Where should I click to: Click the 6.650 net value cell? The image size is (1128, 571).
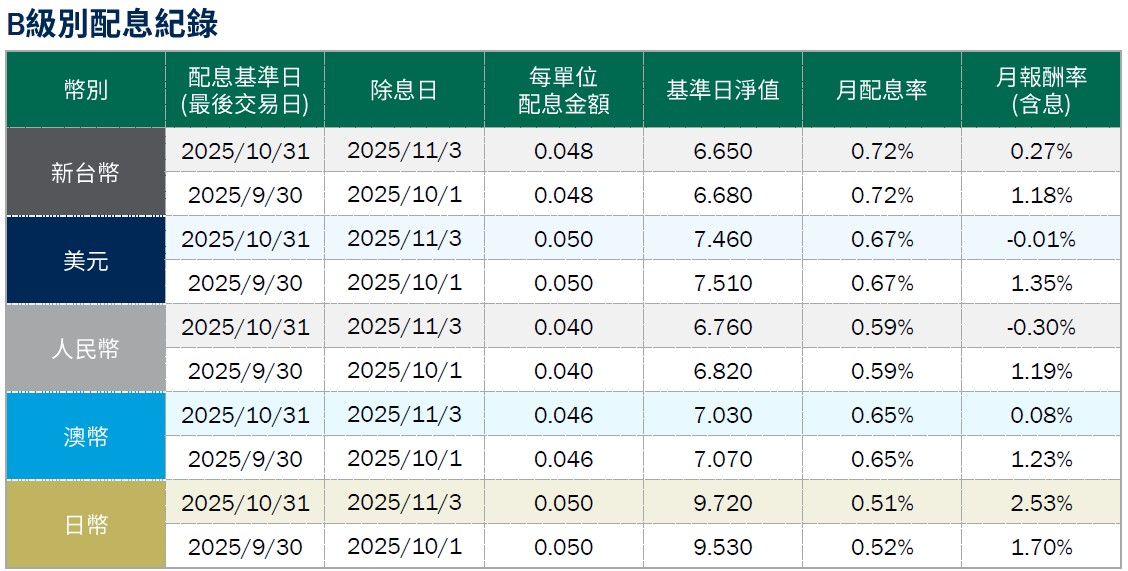click(722, 152)
